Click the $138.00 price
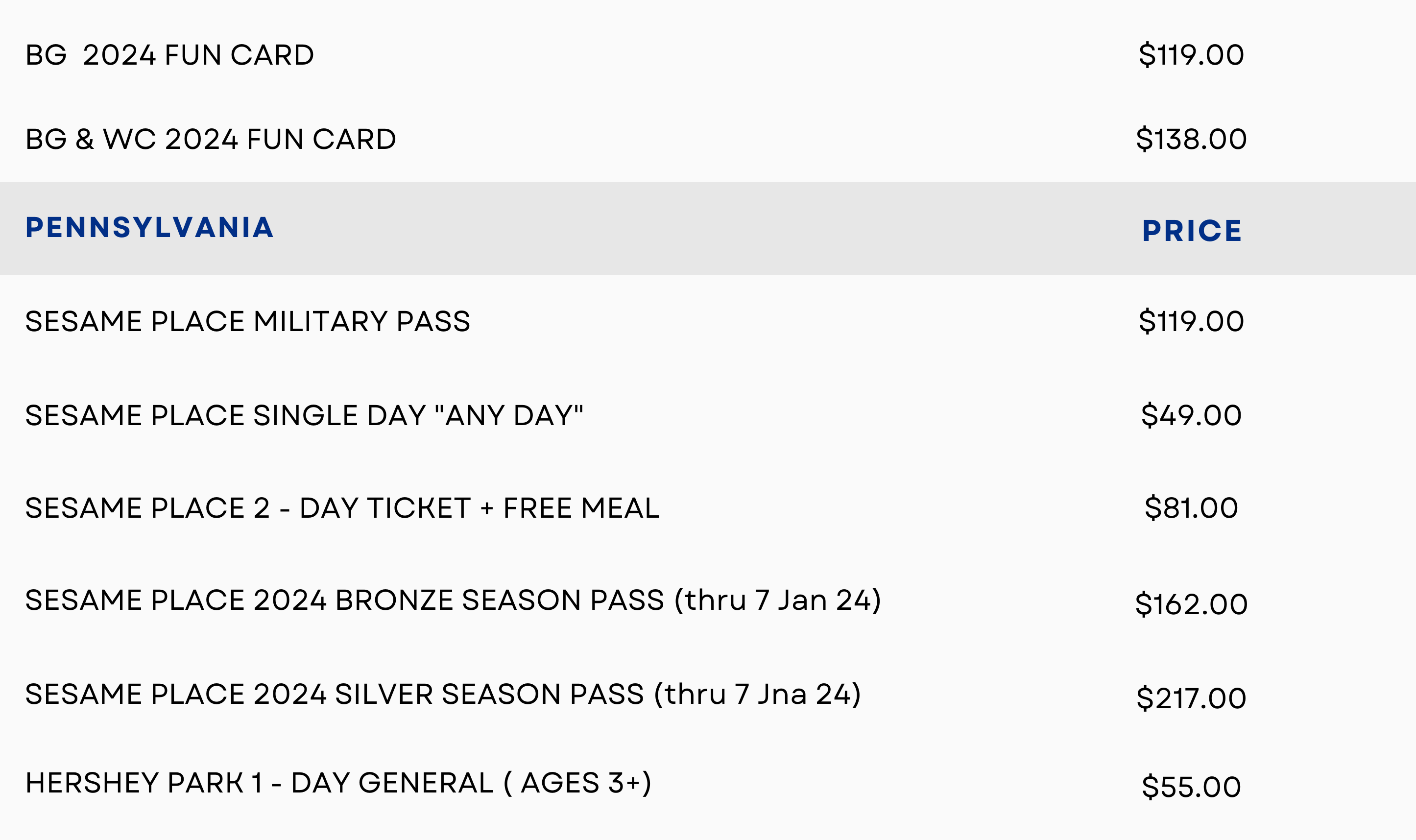1416x840 pixels. [x=1191, y=139]
